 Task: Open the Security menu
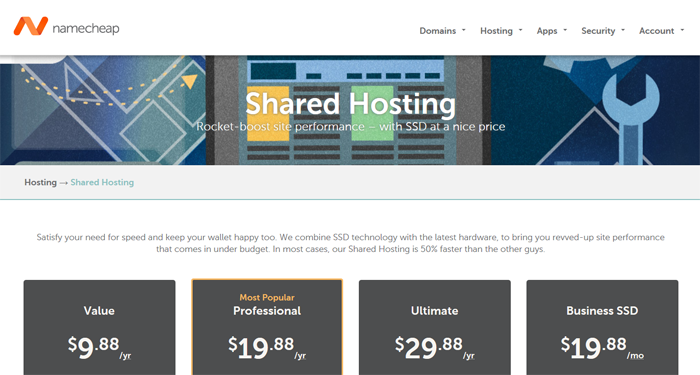click(x=598, y=31)
